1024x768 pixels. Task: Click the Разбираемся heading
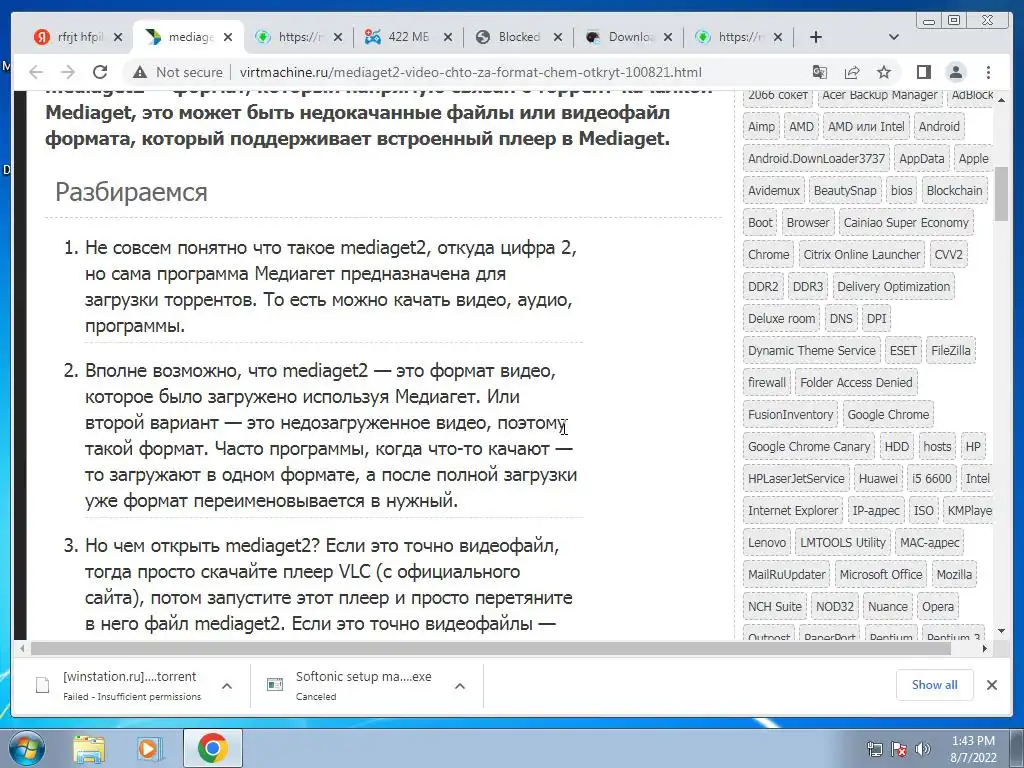(131, 192)
